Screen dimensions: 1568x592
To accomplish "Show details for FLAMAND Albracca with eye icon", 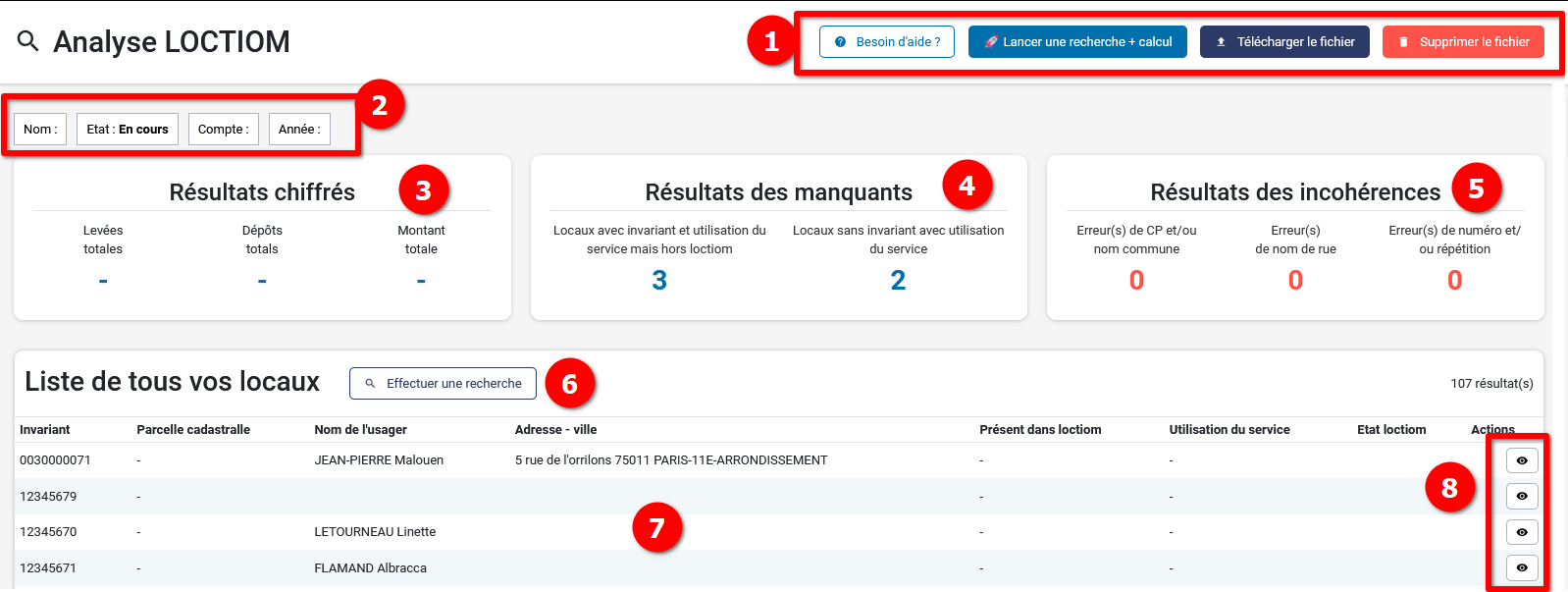I will coord(1521,568).
